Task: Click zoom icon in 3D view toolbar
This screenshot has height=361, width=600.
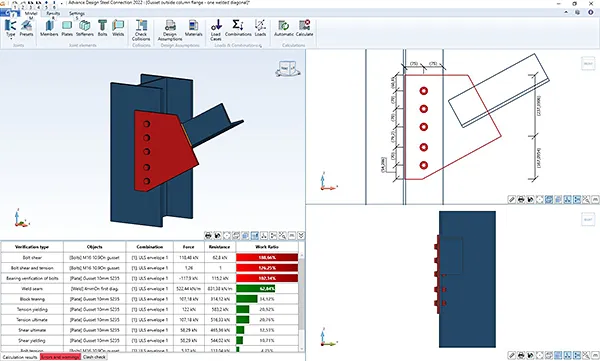Action: click(282, 235)
